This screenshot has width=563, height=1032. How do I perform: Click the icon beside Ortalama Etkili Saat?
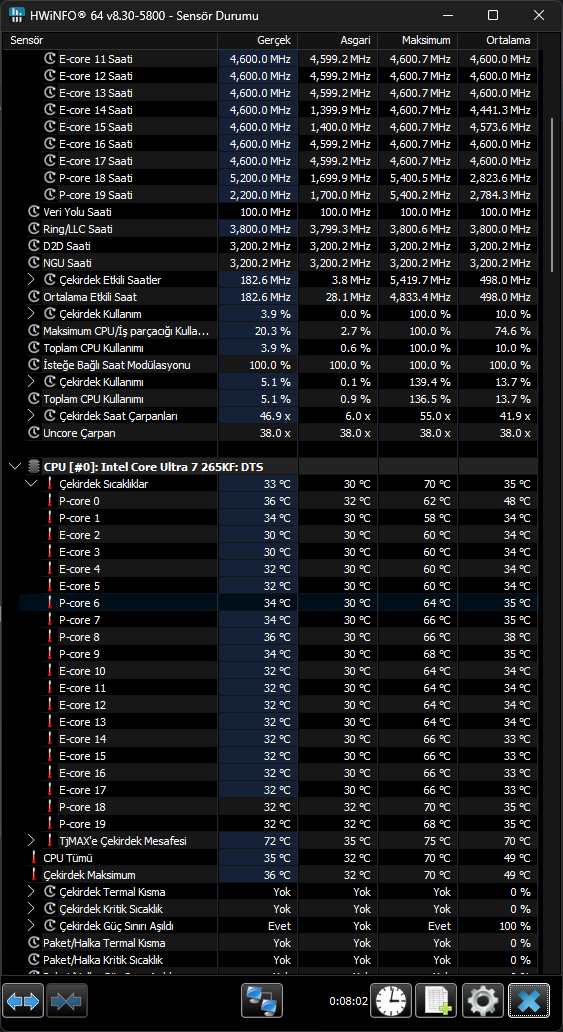pyautogui.click(x=34, y=297)
